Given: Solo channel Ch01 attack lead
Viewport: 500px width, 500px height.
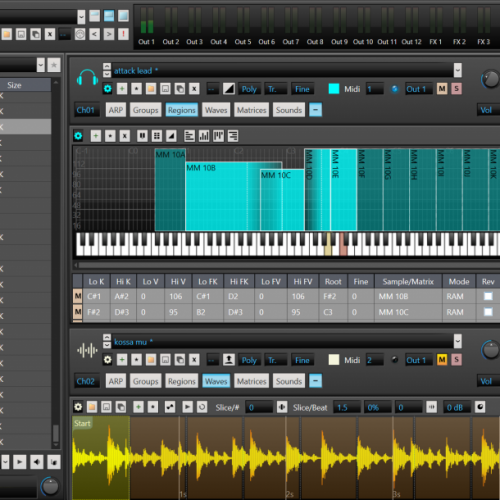Looking at the screenshot, I should coord(457,89).
